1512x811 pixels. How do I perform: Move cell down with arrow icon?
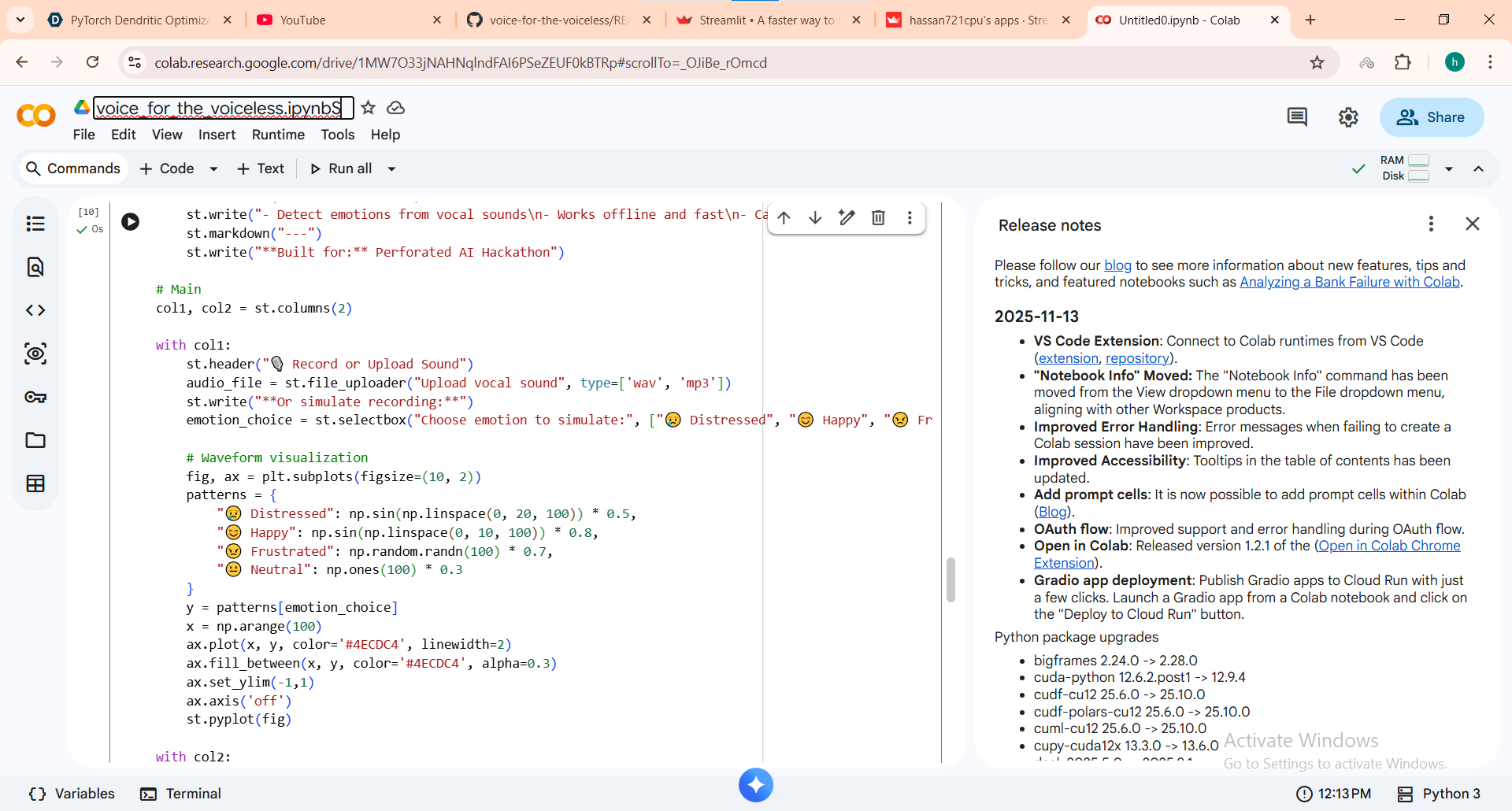[815, 217]
